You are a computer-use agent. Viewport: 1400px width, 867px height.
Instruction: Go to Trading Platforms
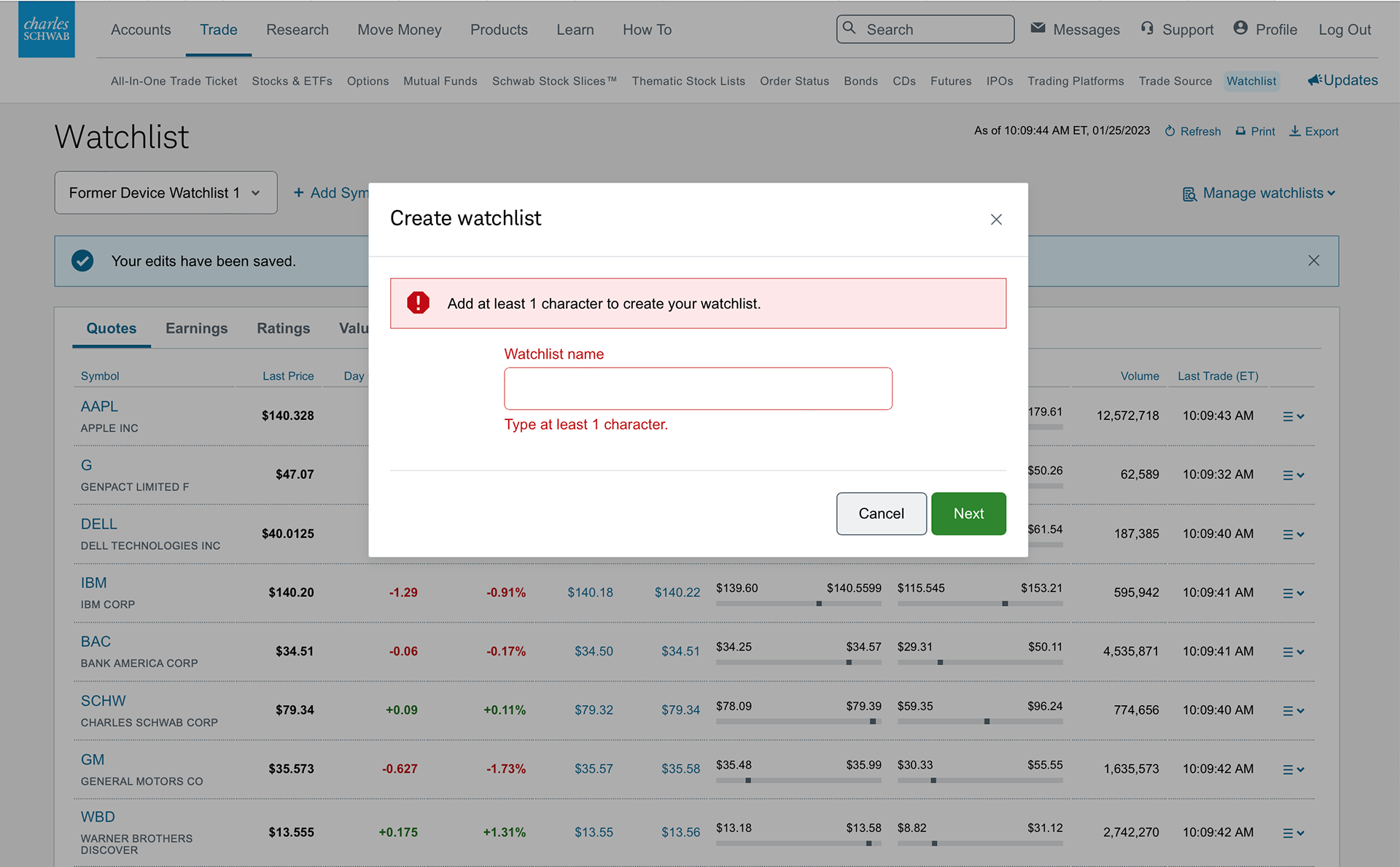tap(1076, 81)
